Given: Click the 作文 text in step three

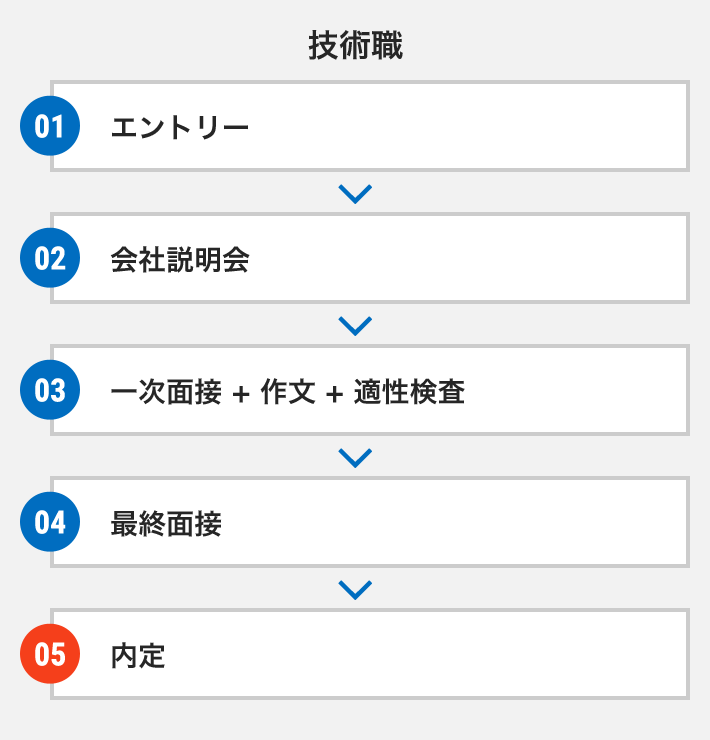Looking at the screenshot, I should pos(288,392).
